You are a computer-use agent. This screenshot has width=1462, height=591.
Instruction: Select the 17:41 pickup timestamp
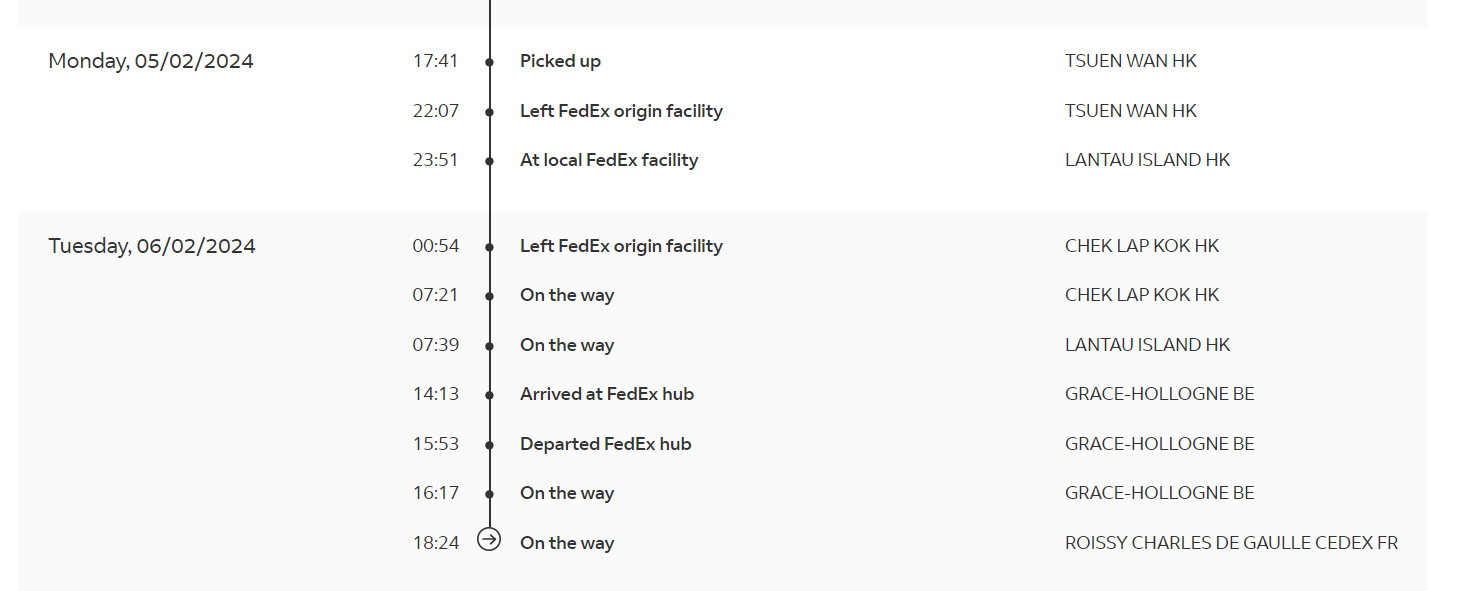tap(436, 61)
